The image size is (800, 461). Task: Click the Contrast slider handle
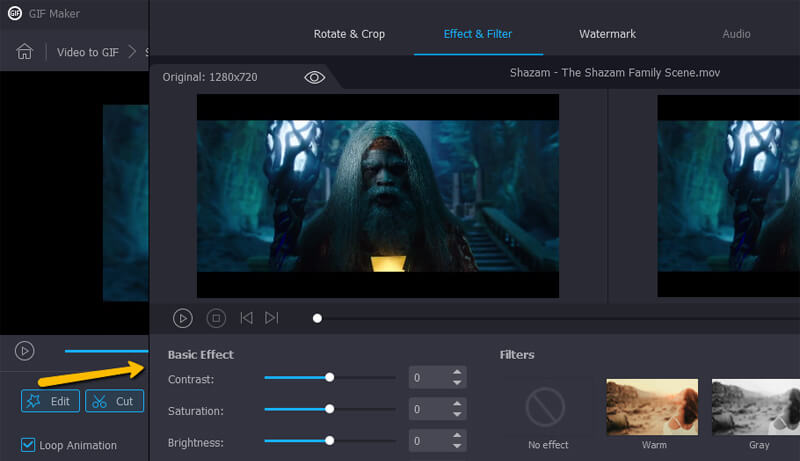[330, 377]
